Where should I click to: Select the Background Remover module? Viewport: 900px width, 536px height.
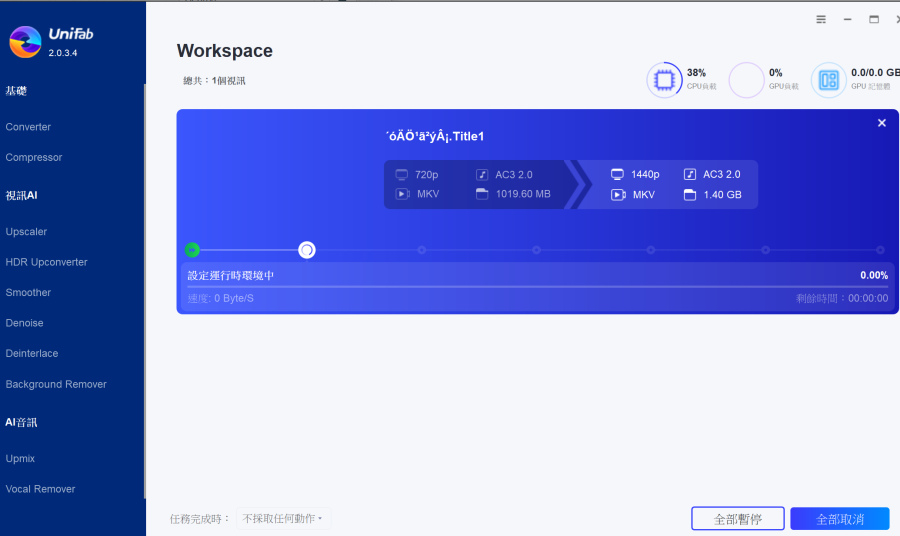pyautogui.click(x=56, y=384)
